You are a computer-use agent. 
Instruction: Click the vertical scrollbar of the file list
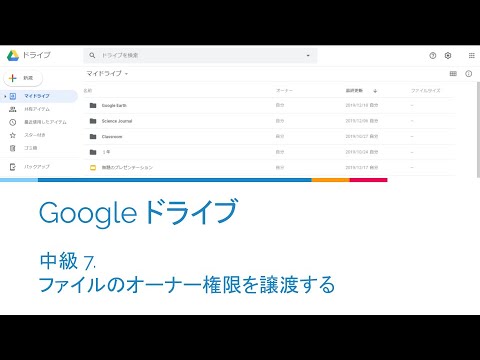tap(477, 129)
